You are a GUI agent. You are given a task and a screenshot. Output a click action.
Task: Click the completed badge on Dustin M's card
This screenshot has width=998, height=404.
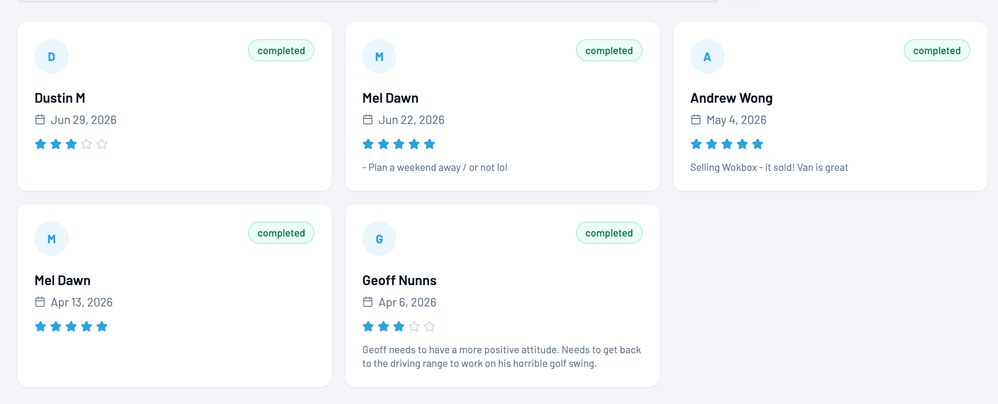click(x=281, y=51)
